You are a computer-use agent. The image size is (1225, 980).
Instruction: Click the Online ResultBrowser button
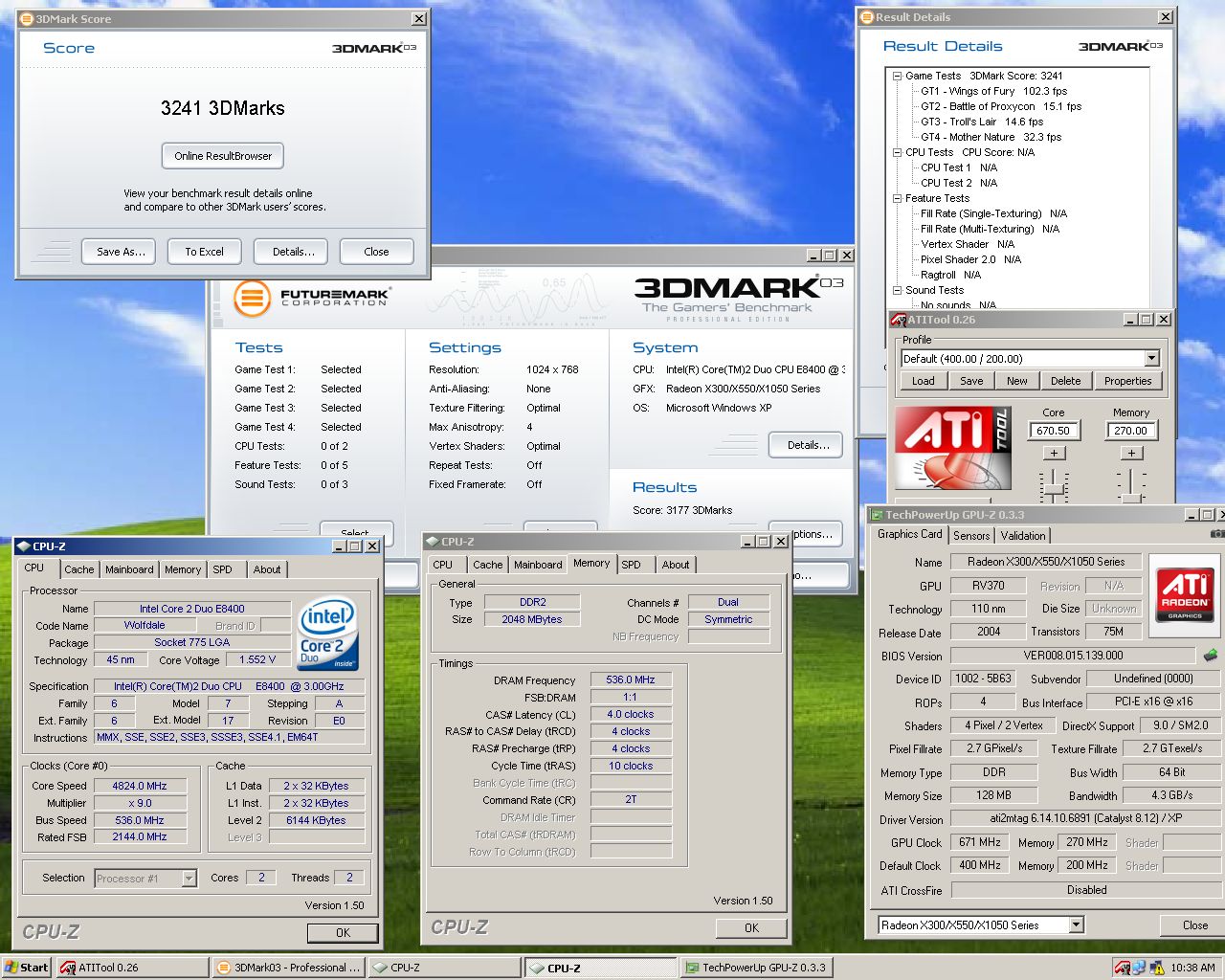click(223, 156)
